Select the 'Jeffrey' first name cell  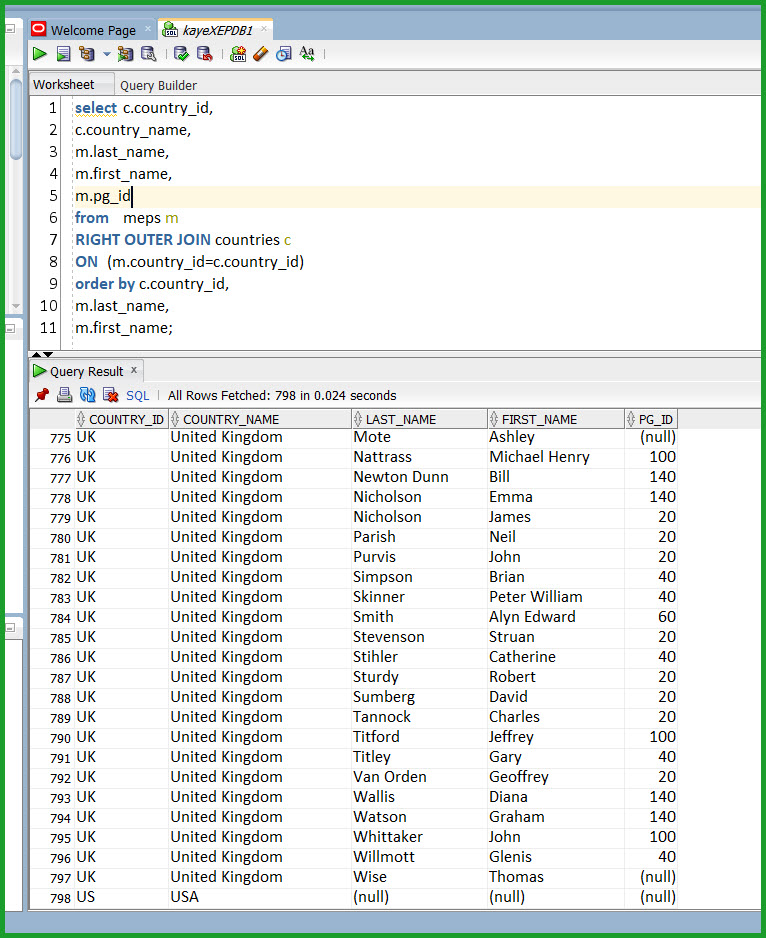coord(556,738)
